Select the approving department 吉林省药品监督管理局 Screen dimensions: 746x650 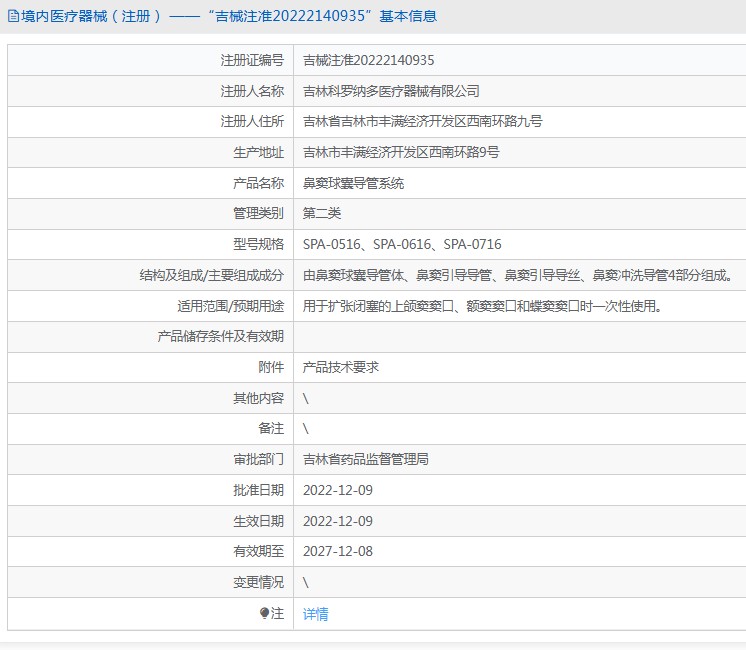366,460
